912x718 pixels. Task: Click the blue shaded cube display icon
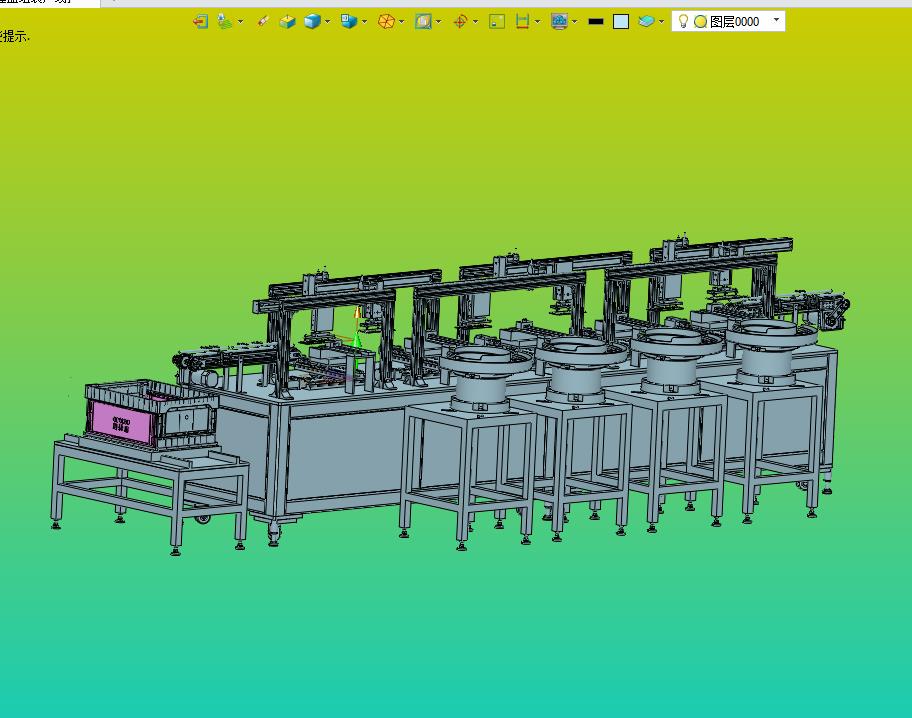[x=312, y=21]
